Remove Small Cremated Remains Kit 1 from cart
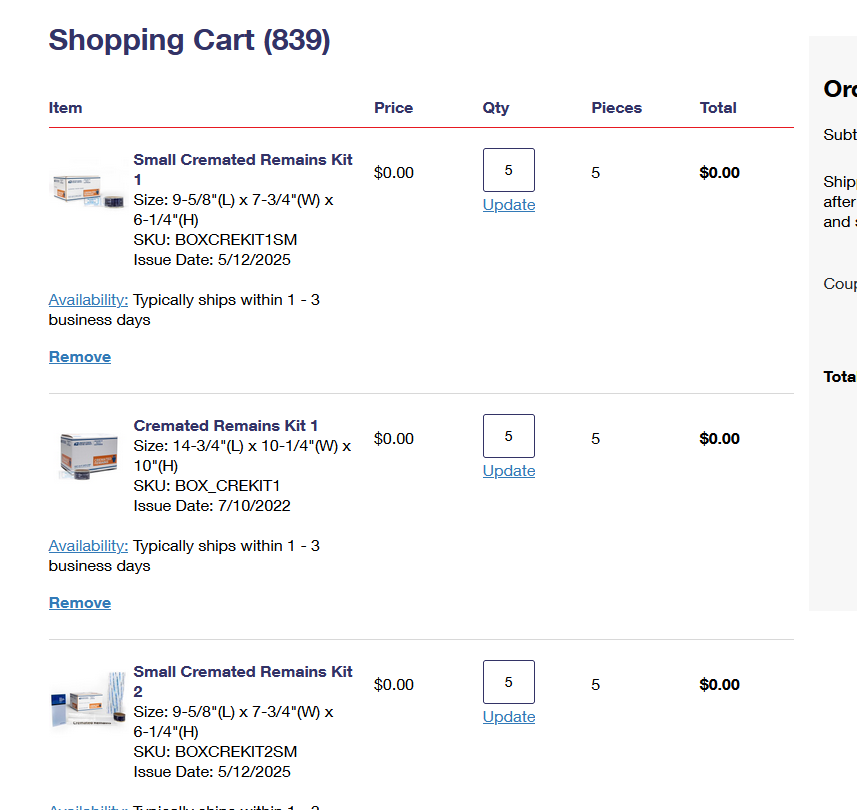Image resolution: width=857 pixels, height=810 pixels. pyautogui.click(x=80, y=357)
